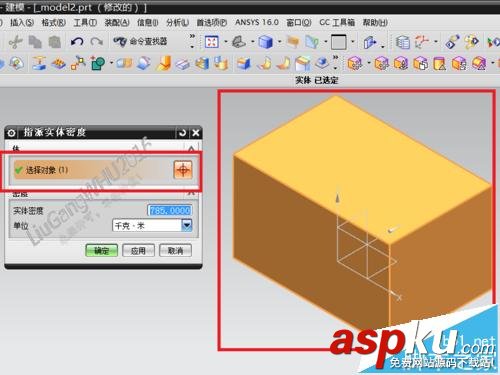Viewport: 500px width, 375px height.
Task: Open the 窗口(O) menu
Action: coord(299,23)
